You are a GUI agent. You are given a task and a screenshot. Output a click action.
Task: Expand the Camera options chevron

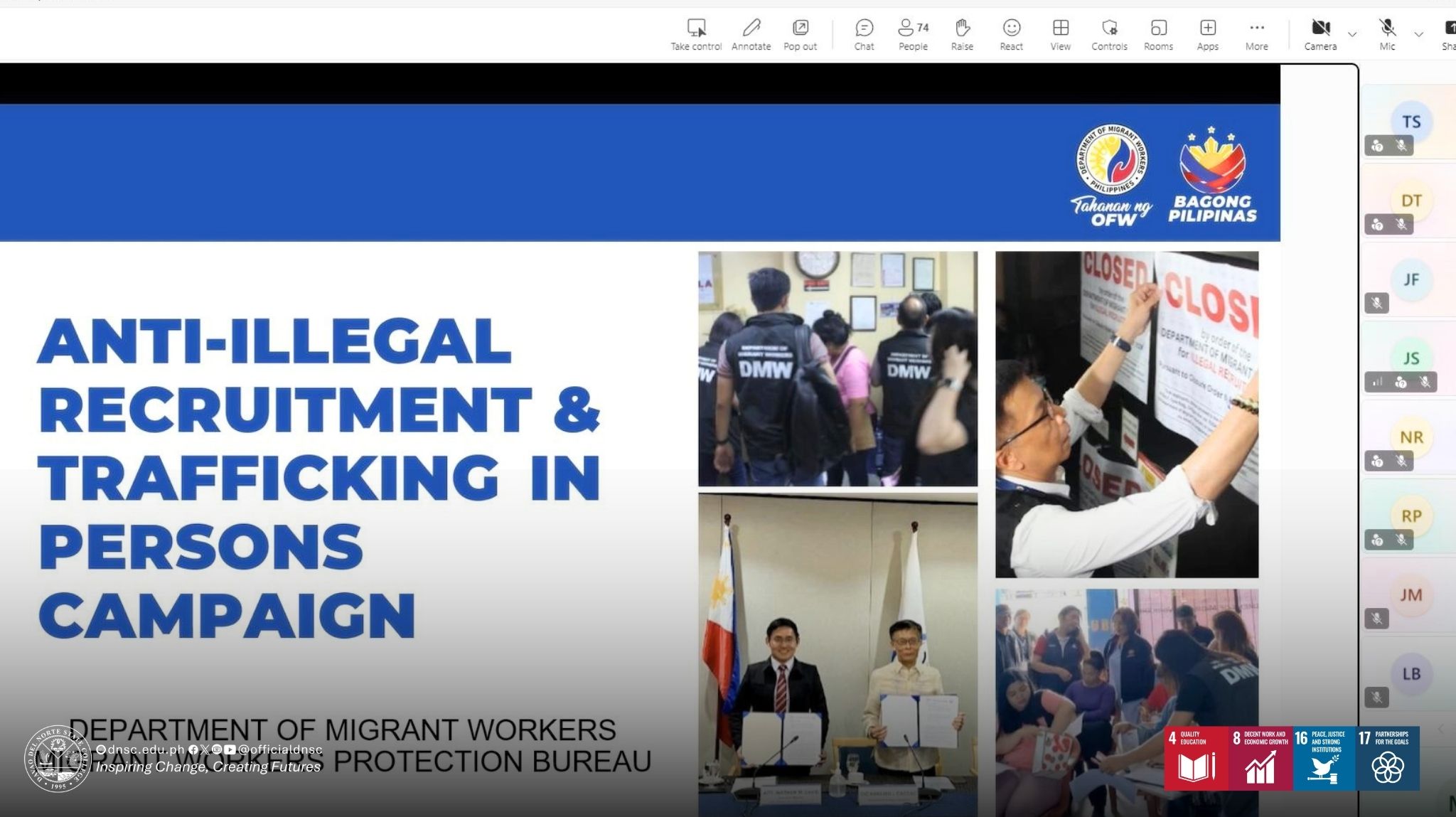pos(1352,34)
